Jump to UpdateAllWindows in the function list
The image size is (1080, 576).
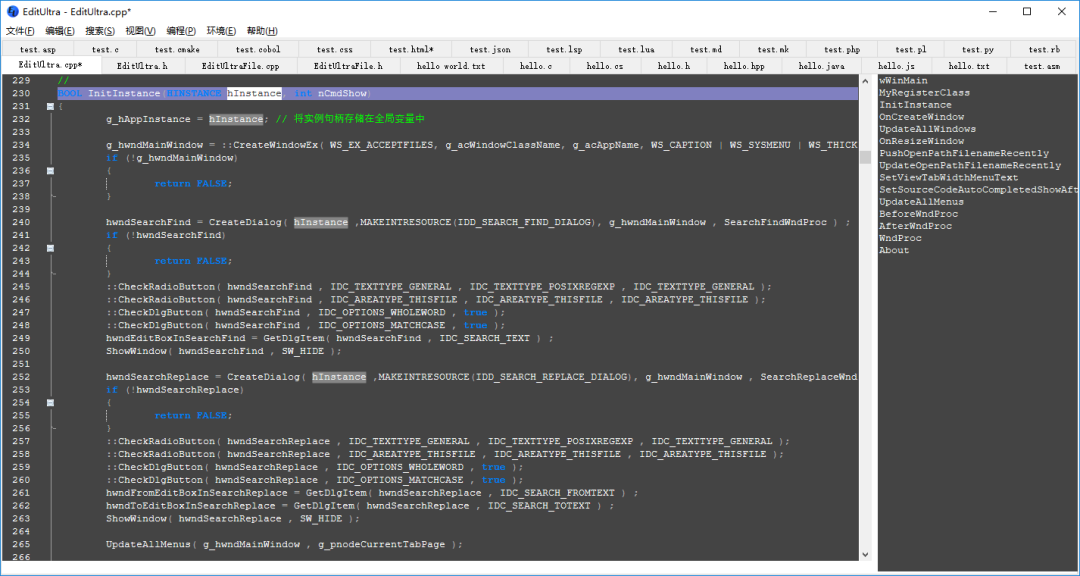coord(927,129)
